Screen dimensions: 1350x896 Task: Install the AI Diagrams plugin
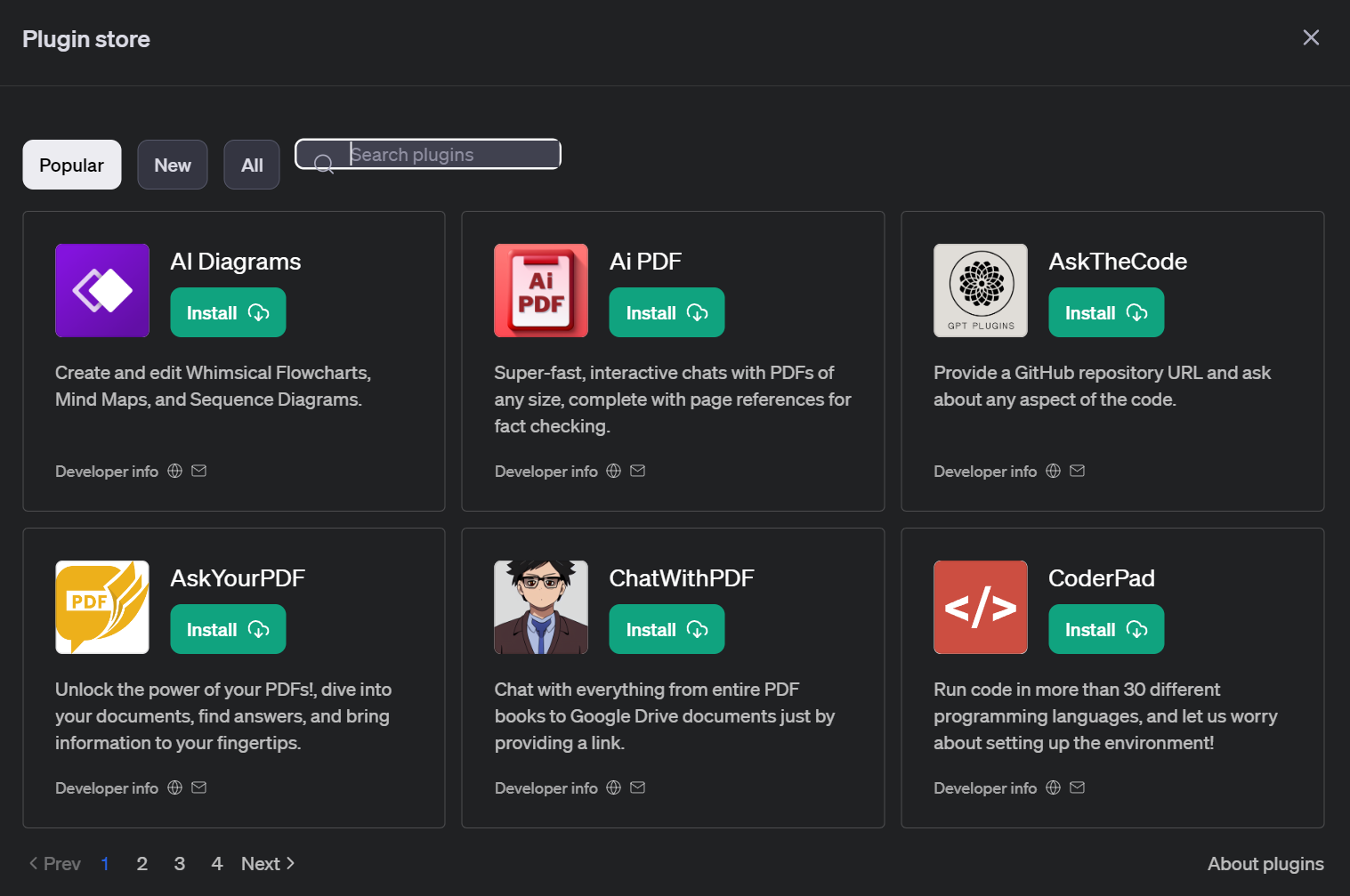click(228, 312)
